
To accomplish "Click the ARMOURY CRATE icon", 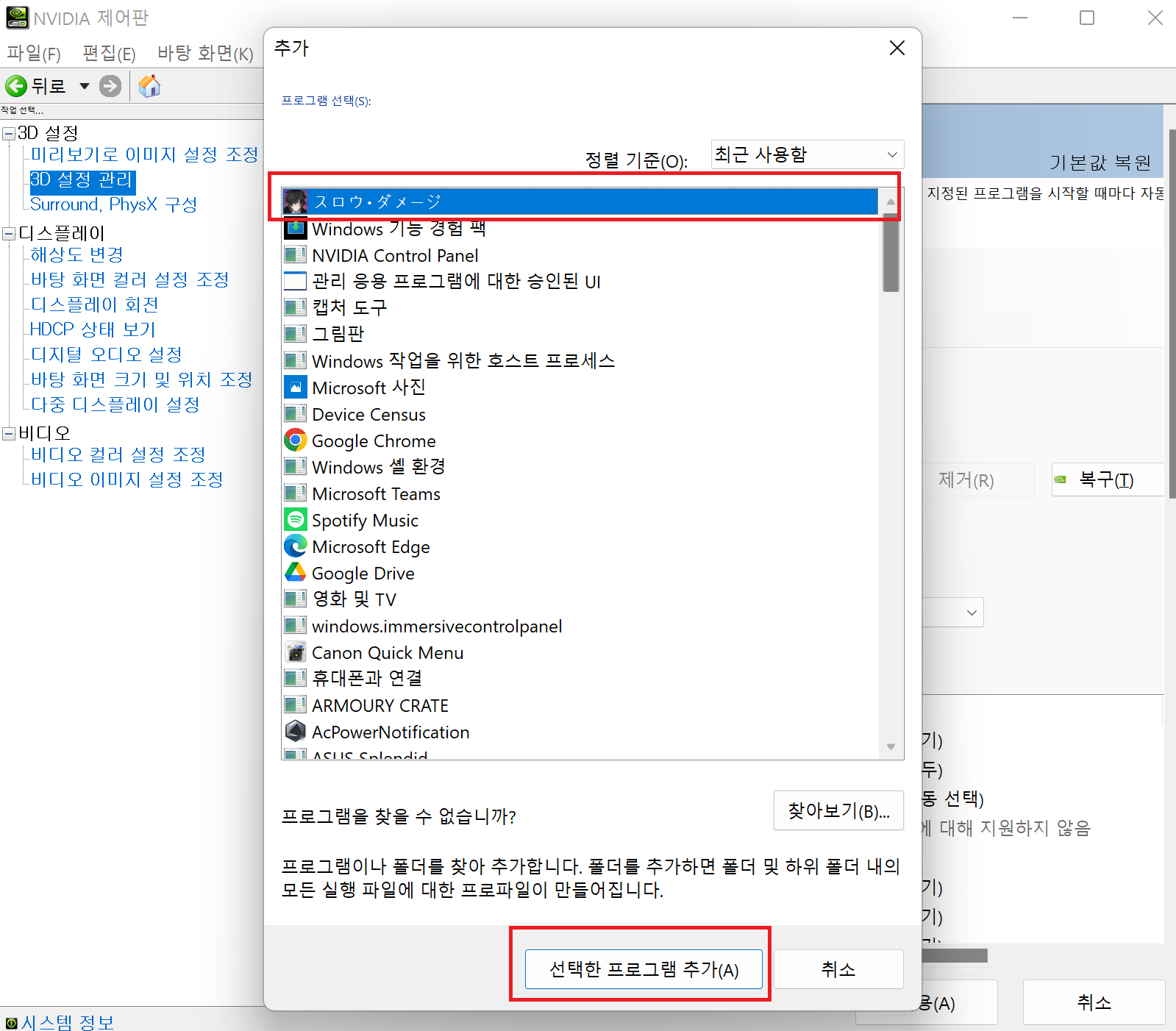I will coord(296,705).
